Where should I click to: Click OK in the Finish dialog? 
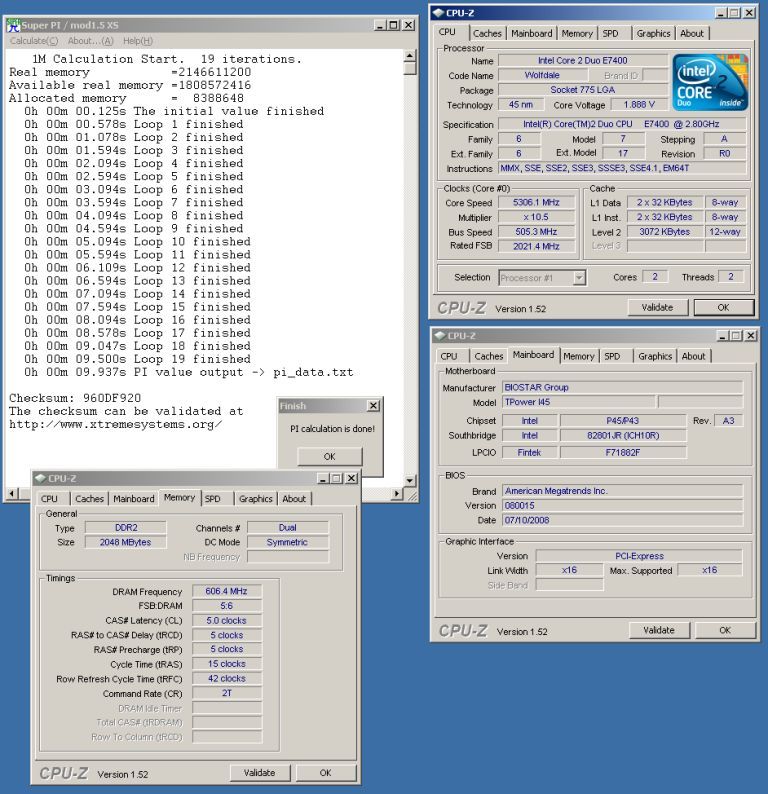click(x=330, y=456)
